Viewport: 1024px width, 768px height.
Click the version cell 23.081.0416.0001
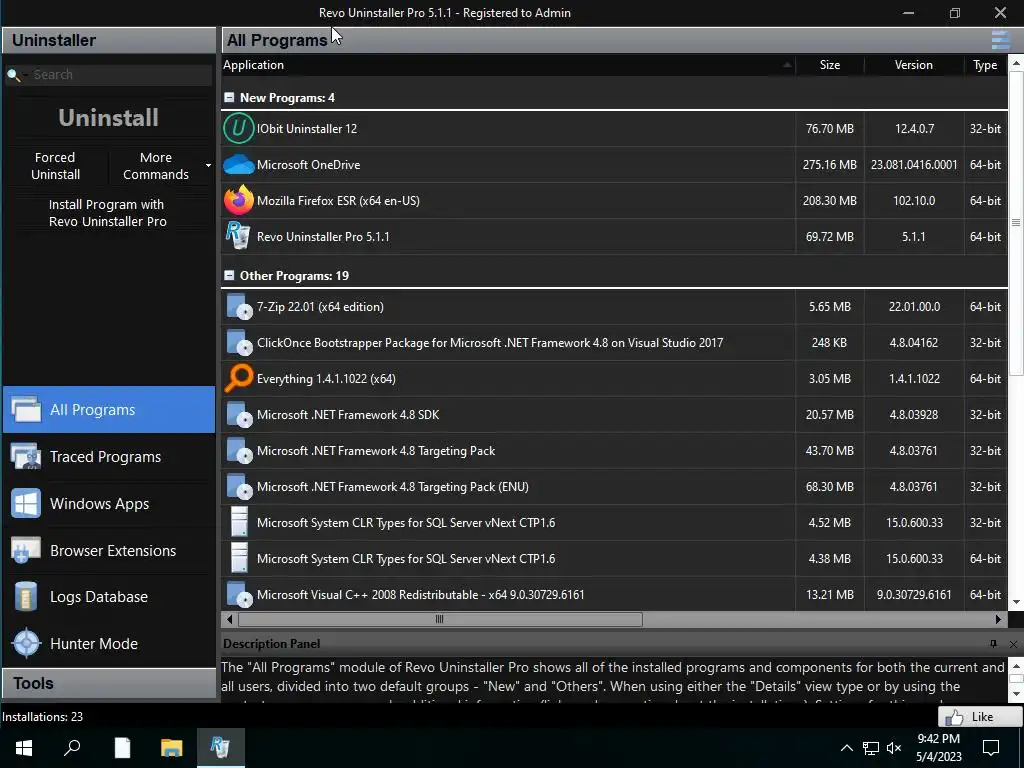click(914, 165)
